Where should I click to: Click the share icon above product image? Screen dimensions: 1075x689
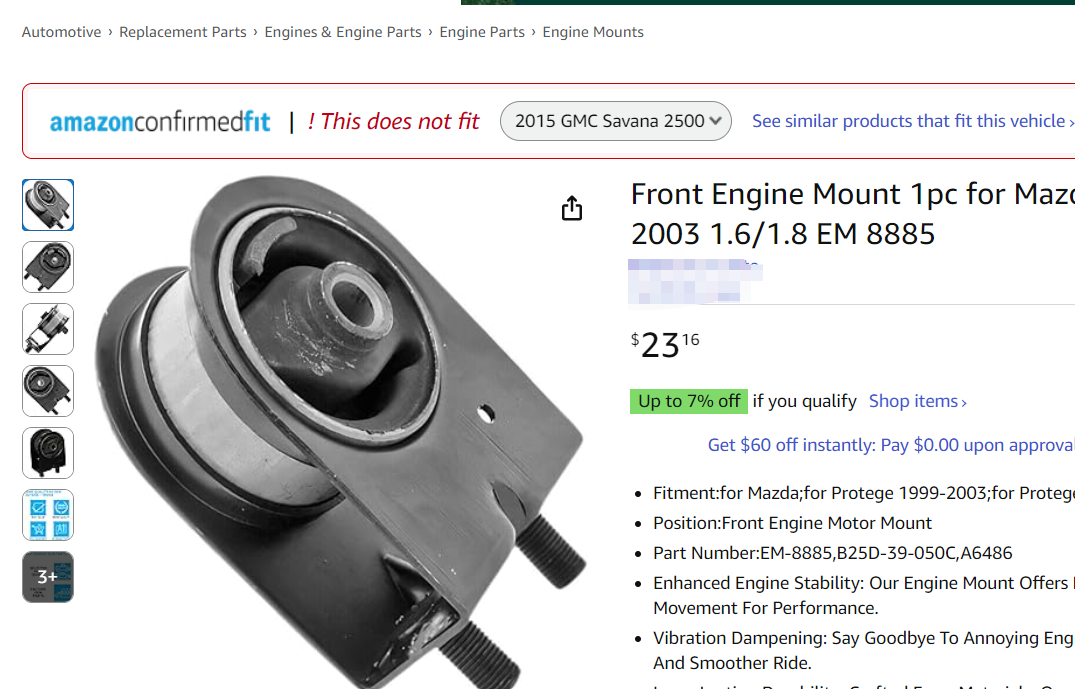coord(571,208)
